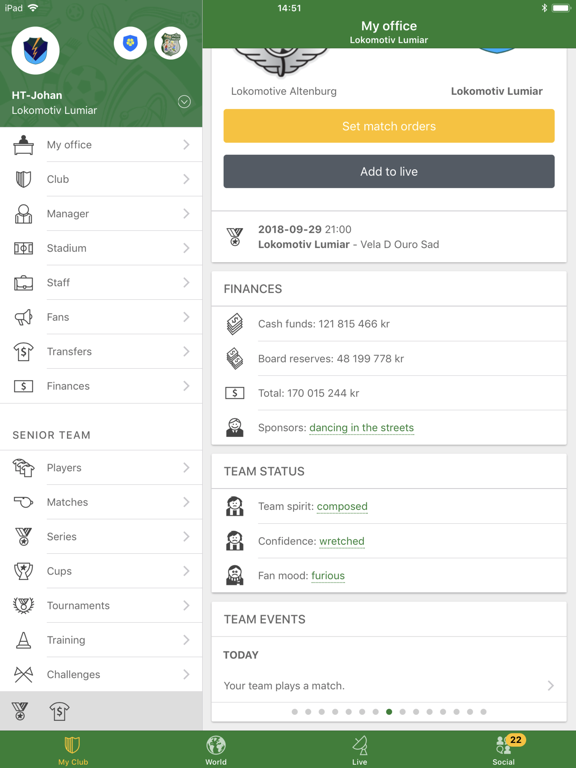This screenshot has width=576, height=768.
Task: Click the My office desk icon
Action: pyautogui.click(x=24, y=145)
